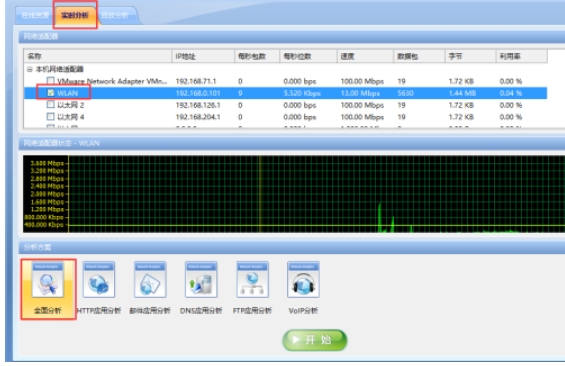The image size is (565, 366).
Task: Sort by the IP地址 column header
Action: coord(203,56)
